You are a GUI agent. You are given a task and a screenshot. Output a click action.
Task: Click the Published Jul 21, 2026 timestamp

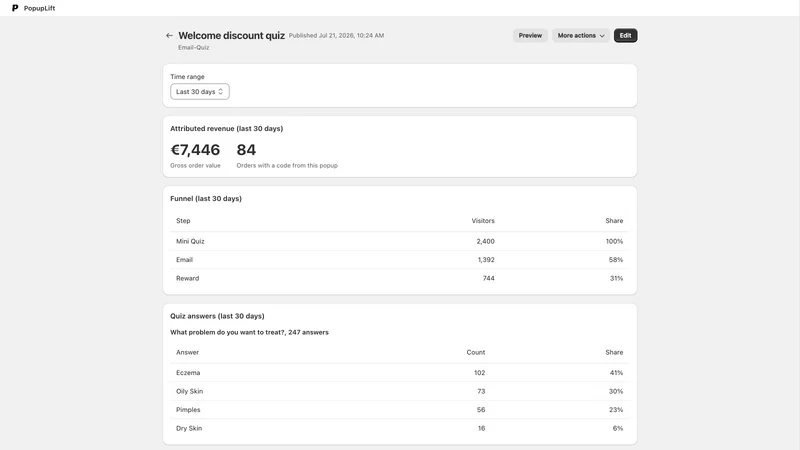coord(336,36)
